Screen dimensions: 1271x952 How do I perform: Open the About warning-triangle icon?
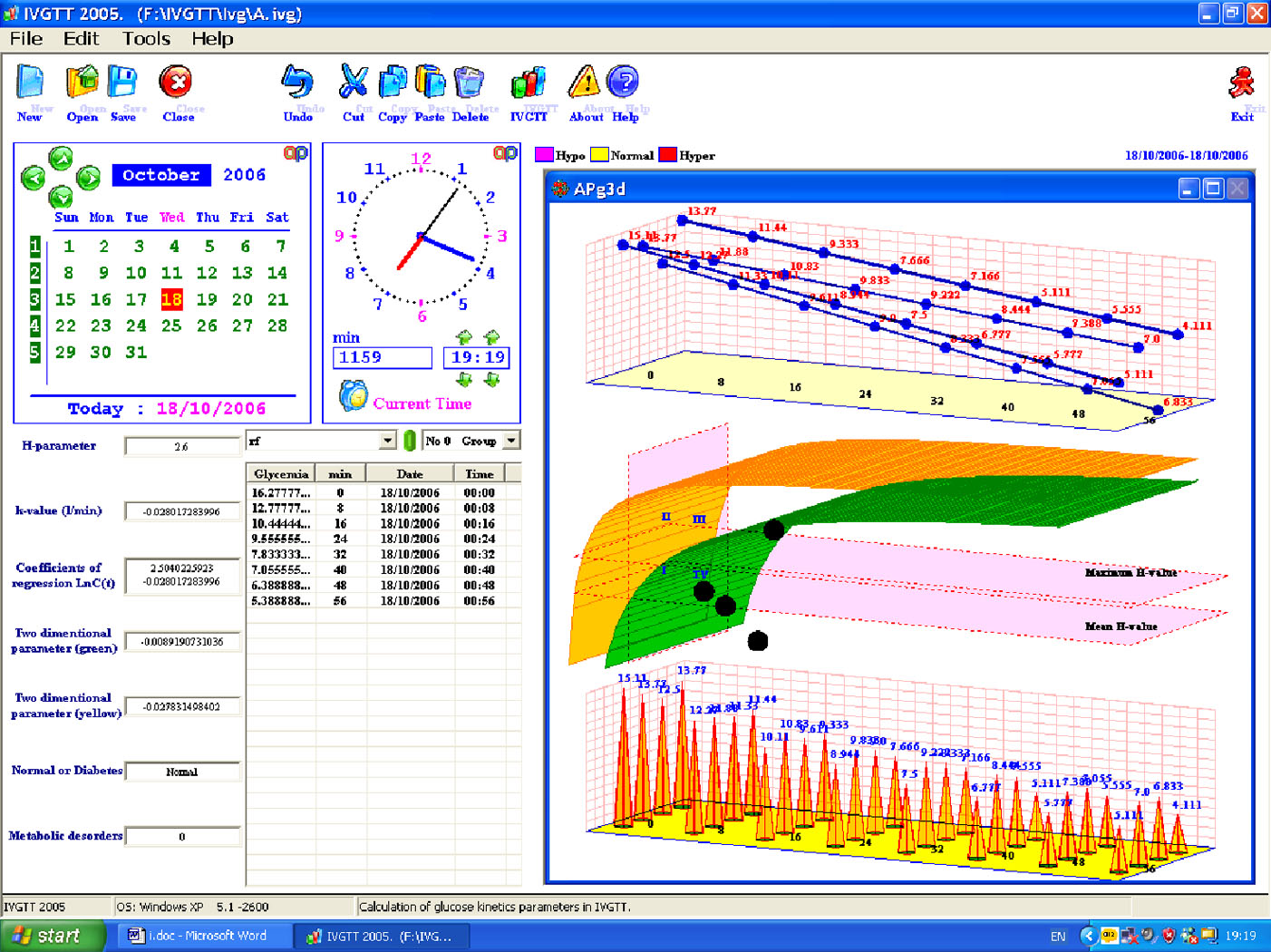[585, 84]
